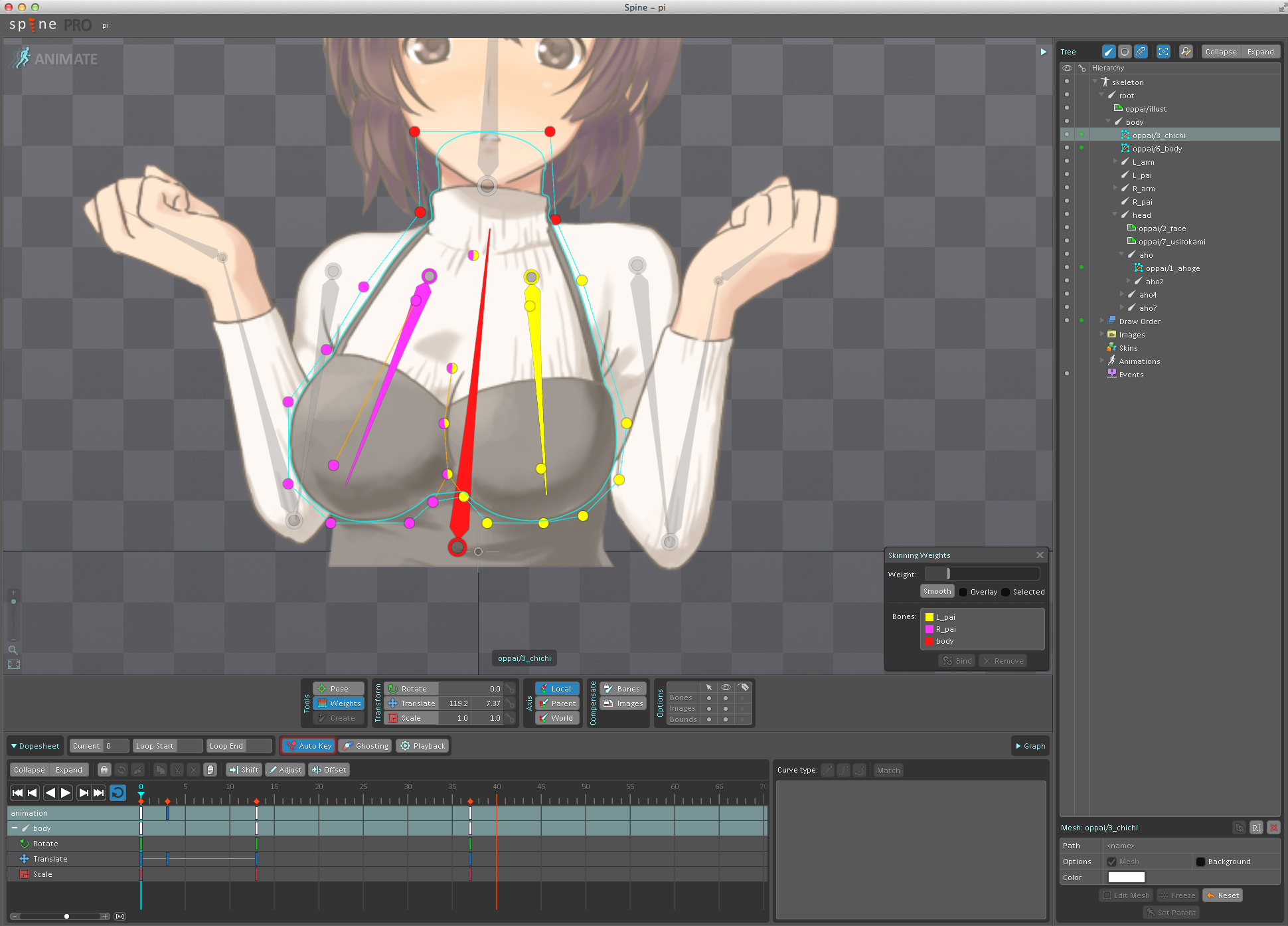
Task: Click the dopesheet Offset button
Action: pos(329,770)
